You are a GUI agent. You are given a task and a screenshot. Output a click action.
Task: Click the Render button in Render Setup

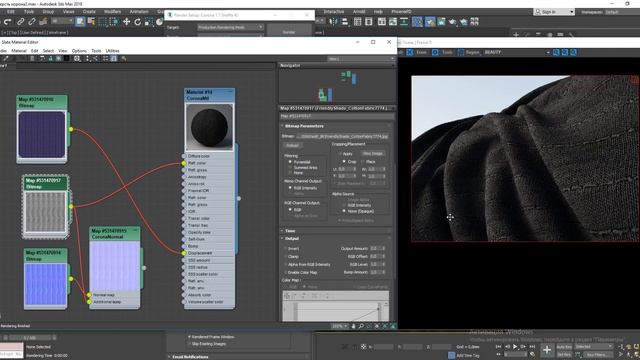coord(289,31)
